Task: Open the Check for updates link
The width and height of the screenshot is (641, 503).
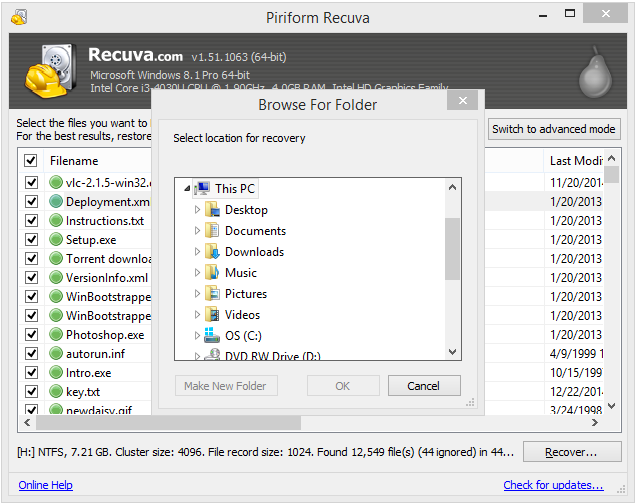Action: (x=554, y=485)
